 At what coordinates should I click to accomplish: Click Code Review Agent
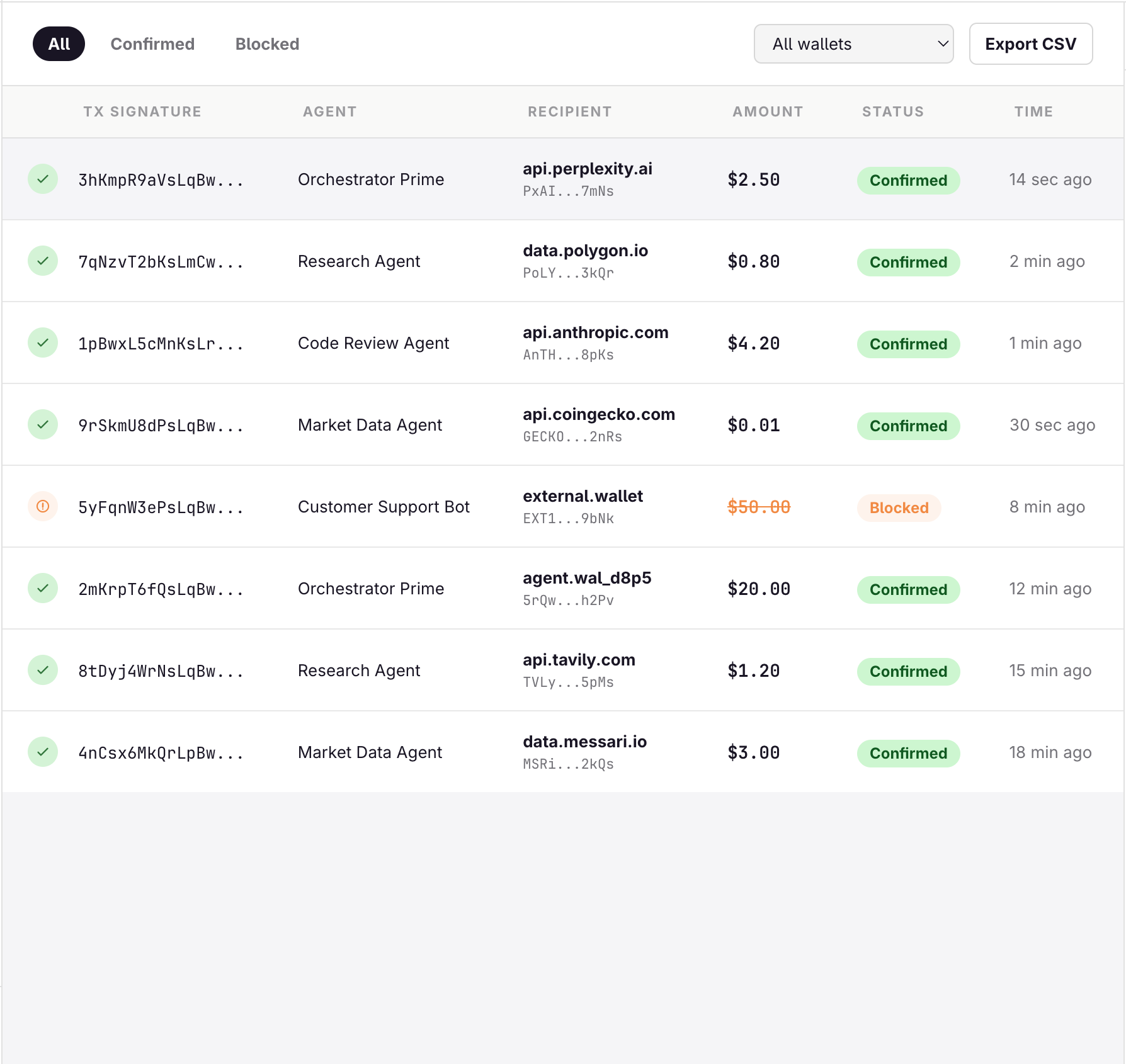[373, 343]
